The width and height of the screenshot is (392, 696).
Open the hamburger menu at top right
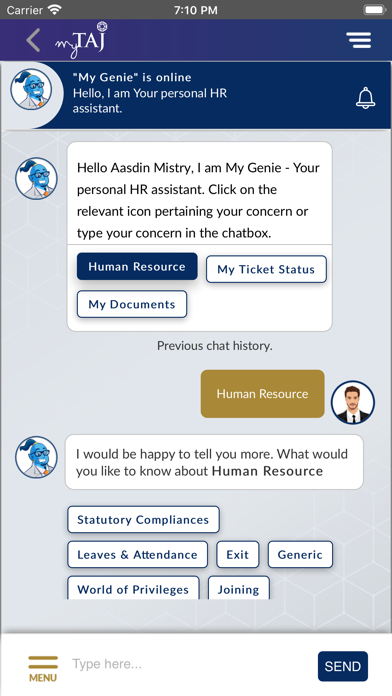(359, 40)
